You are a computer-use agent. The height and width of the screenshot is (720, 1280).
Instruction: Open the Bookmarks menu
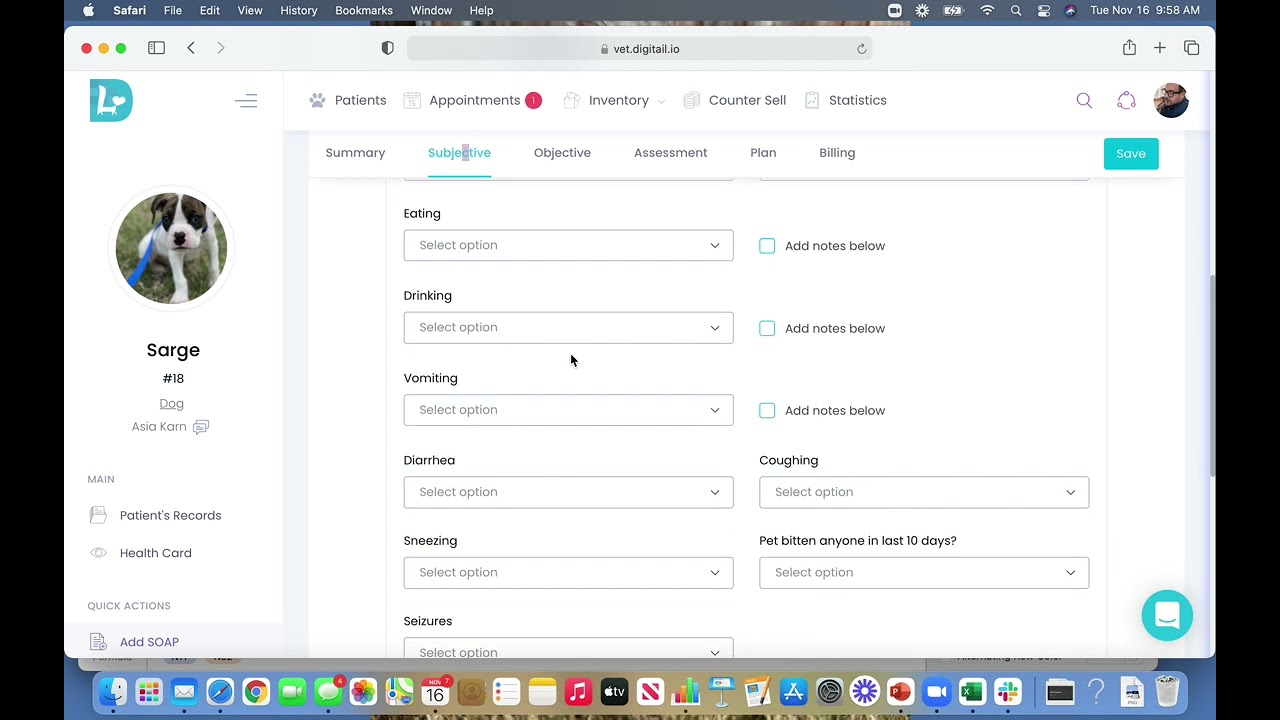click(364, 10)
